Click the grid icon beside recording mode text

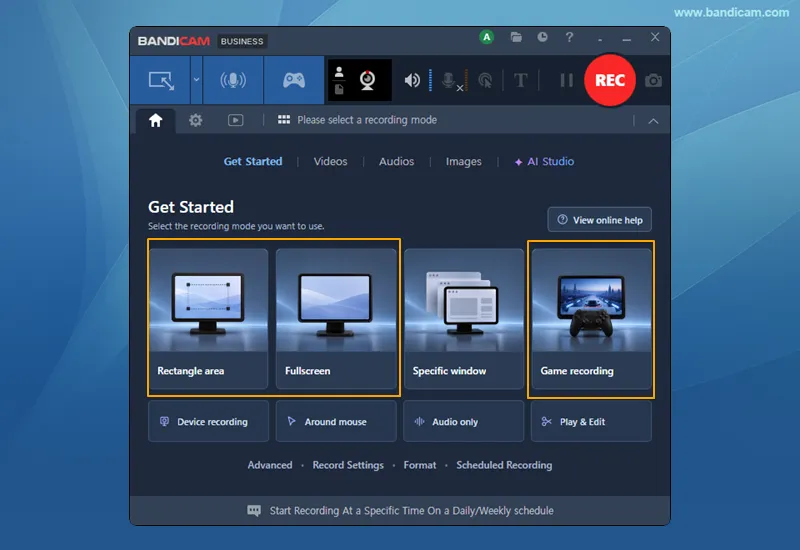point(284,120)
